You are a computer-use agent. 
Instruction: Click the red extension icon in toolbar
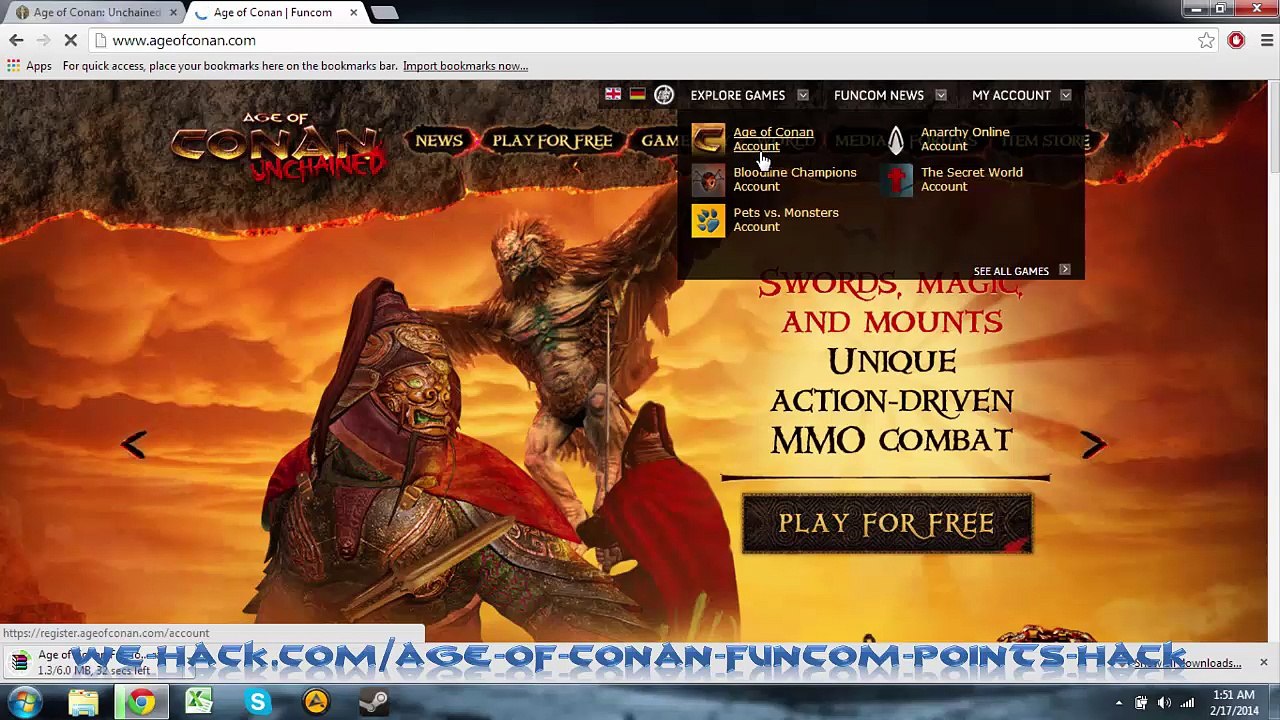[1237, 40]
